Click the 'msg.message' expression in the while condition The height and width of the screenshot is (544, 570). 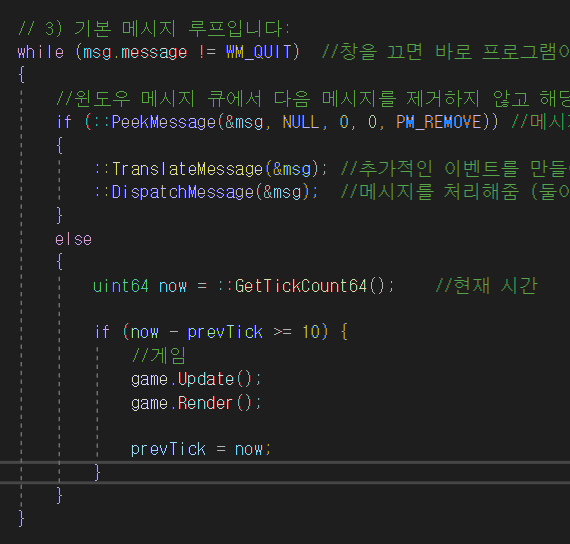(135, 53)
